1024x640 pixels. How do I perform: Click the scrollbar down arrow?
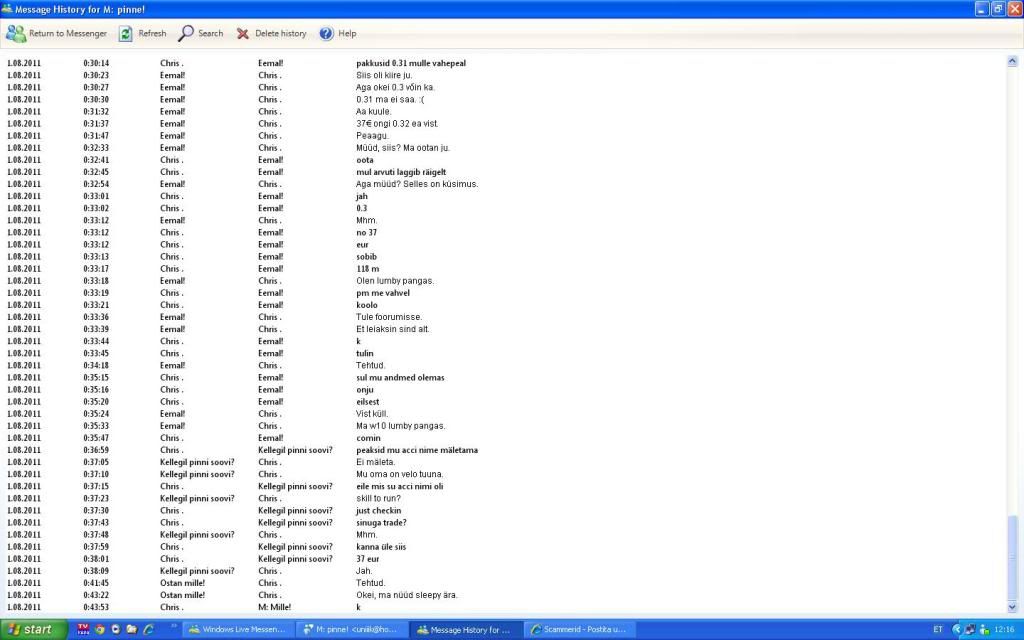point(1014,606)
